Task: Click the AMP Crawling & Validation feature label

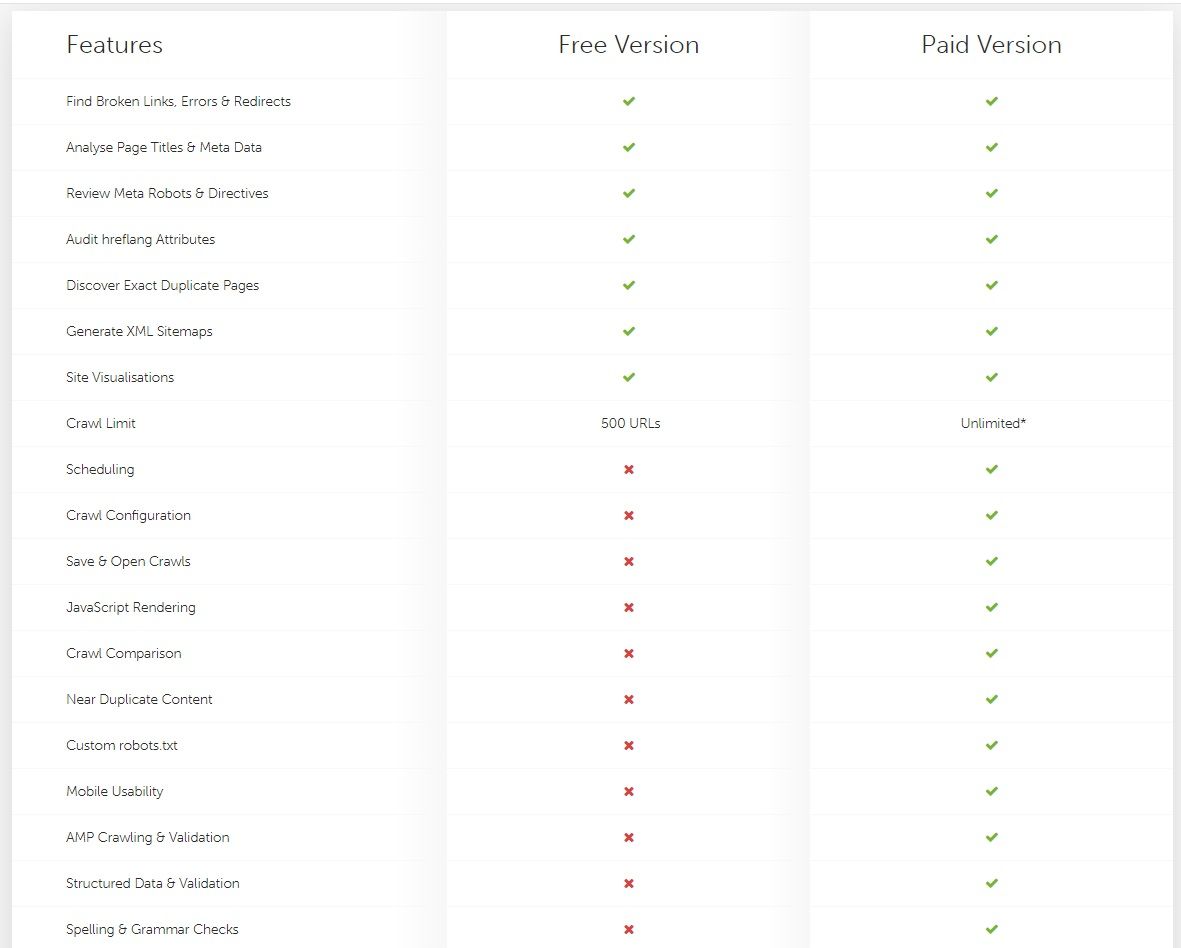Action: (x=147, y=837)
